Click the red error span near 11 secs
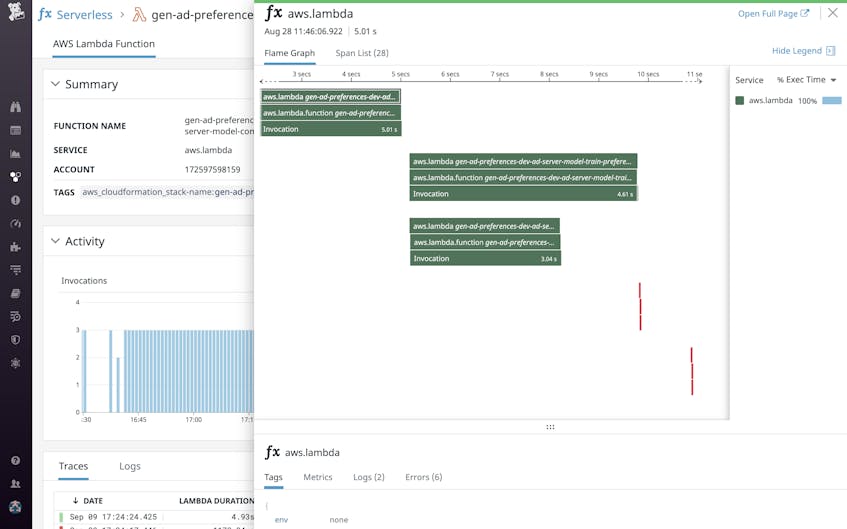Viewport: 847px width, 529px height. 691,371
